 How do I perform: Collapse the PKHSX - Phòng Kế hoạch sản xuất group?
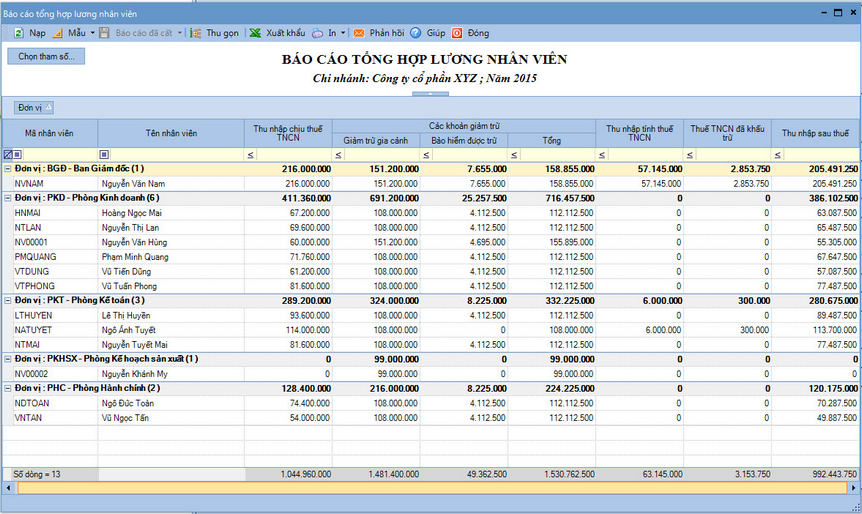(8, 359)
